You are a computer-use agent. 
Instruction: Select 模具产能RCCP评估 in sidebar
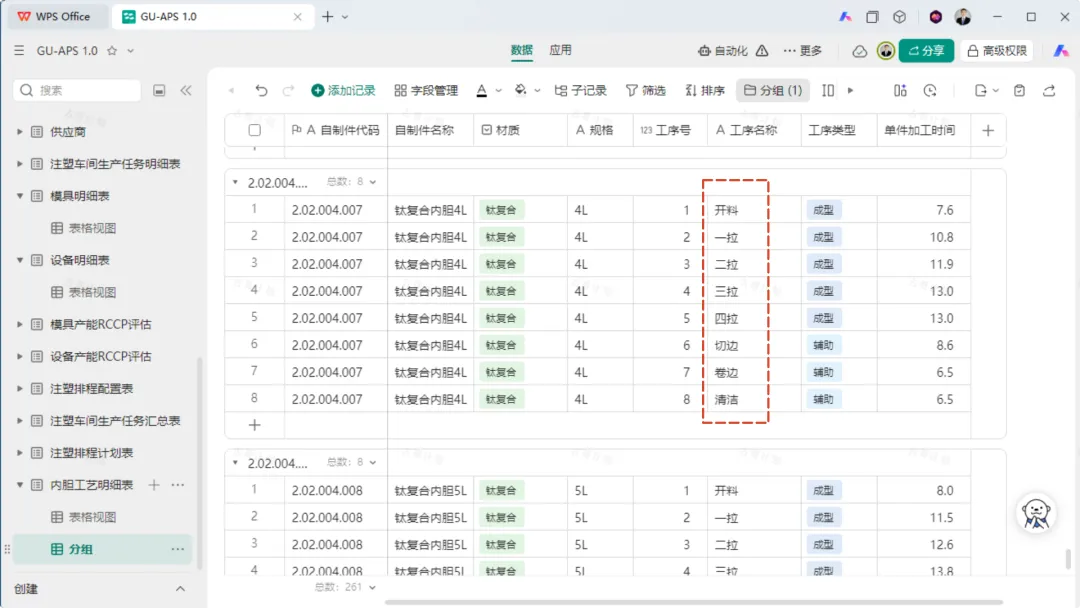click(101, 324)
